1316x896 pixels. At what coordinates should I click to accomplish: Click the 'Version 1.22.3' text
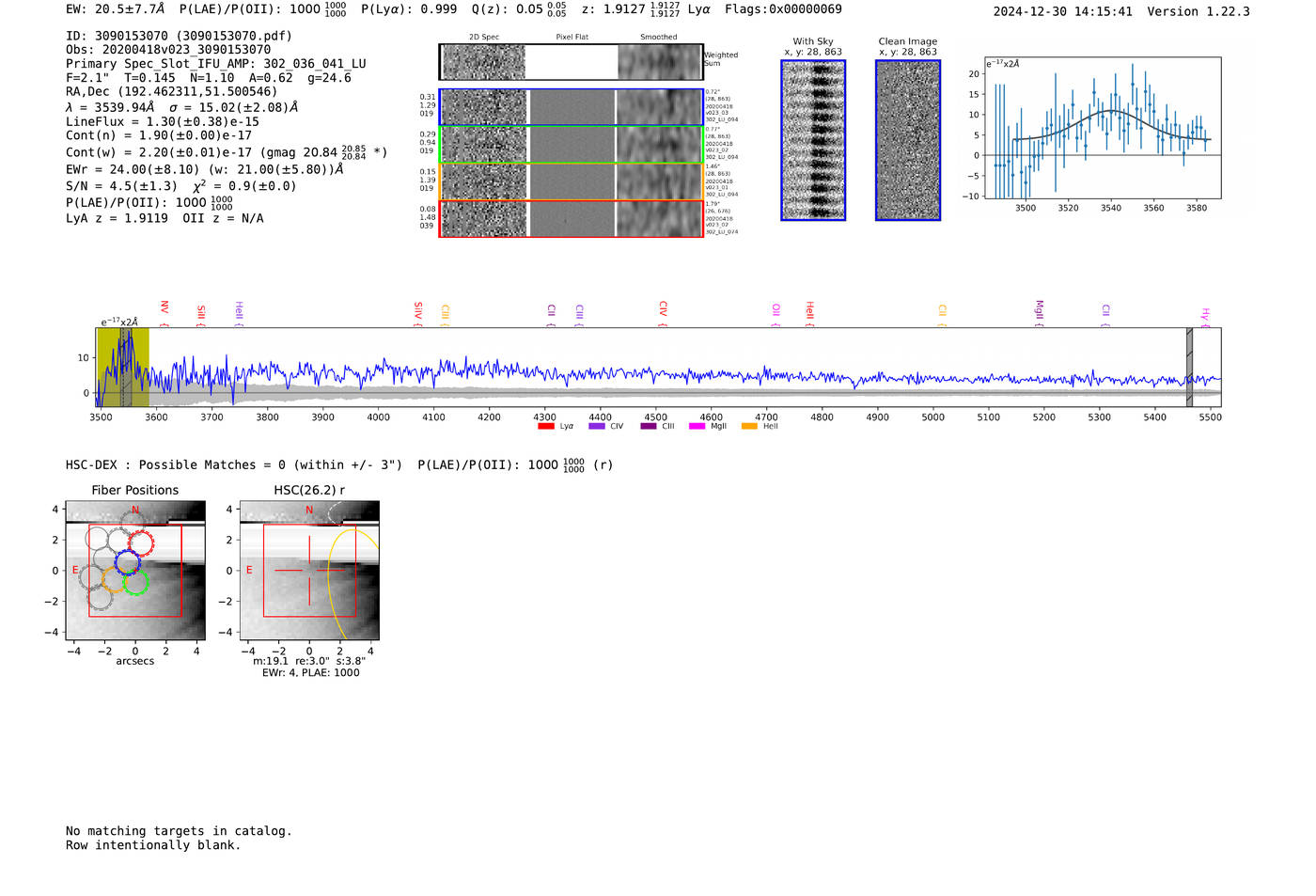(1198, 11)
